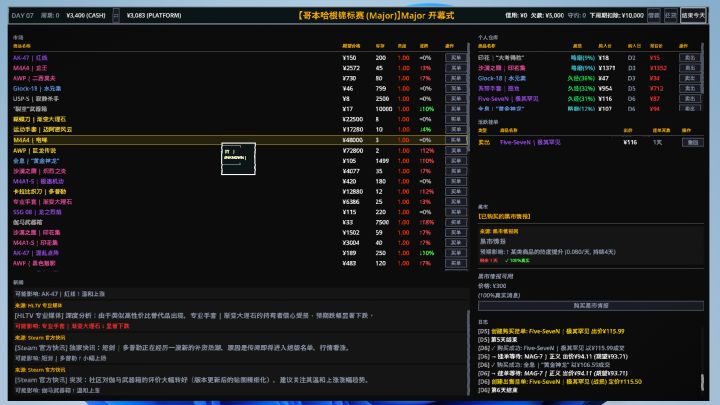Click the news feed vertical scrollbar

click(x=468, y=351)
